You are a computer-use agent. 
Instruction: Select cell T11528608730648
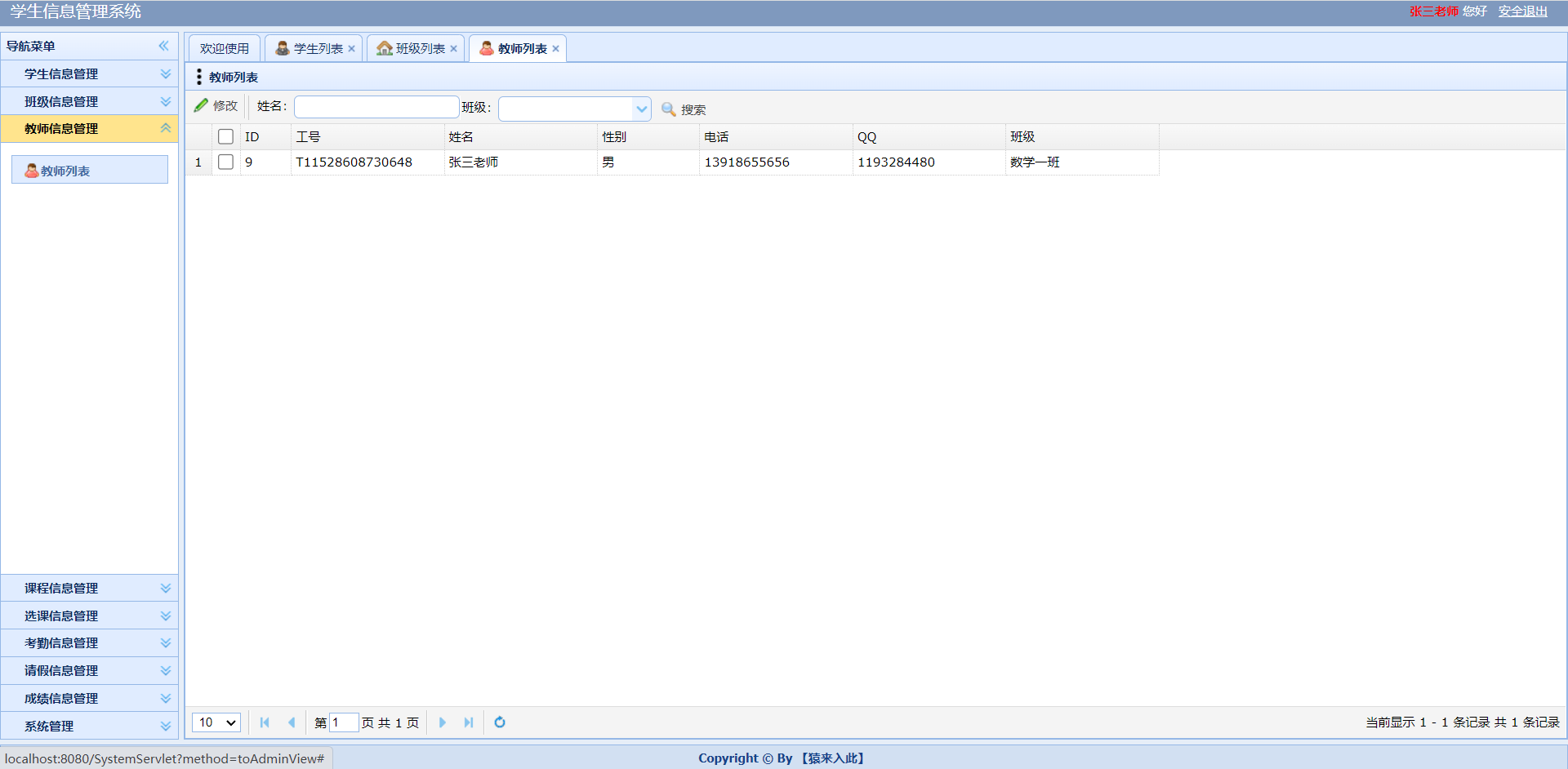click(x=367, y=162)
